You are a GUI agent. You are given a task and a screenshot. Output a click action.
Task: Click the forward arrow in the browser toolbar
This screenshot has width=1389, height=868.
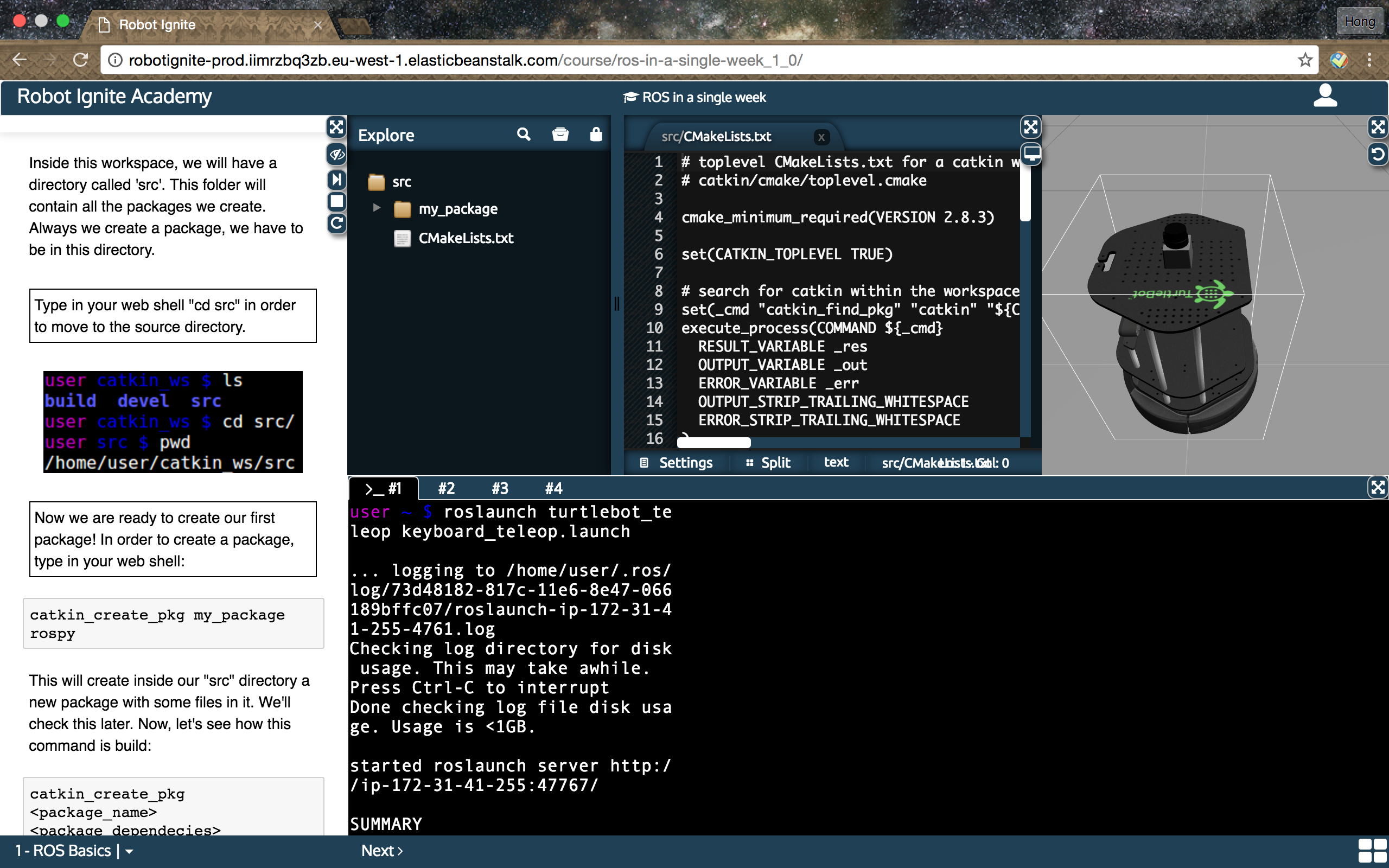(x=50, y=60)
